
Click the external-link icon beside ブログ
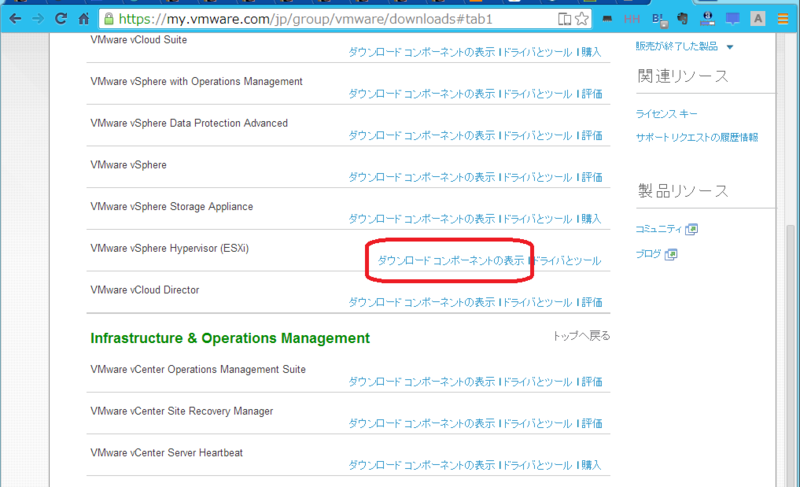[x=671, y=254]
